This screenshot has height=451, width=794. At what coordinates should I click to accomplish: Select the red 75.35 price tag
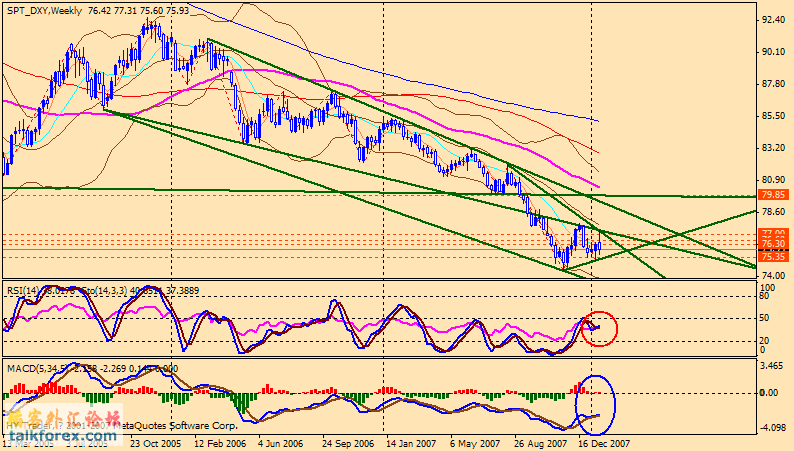click(773, 257)
